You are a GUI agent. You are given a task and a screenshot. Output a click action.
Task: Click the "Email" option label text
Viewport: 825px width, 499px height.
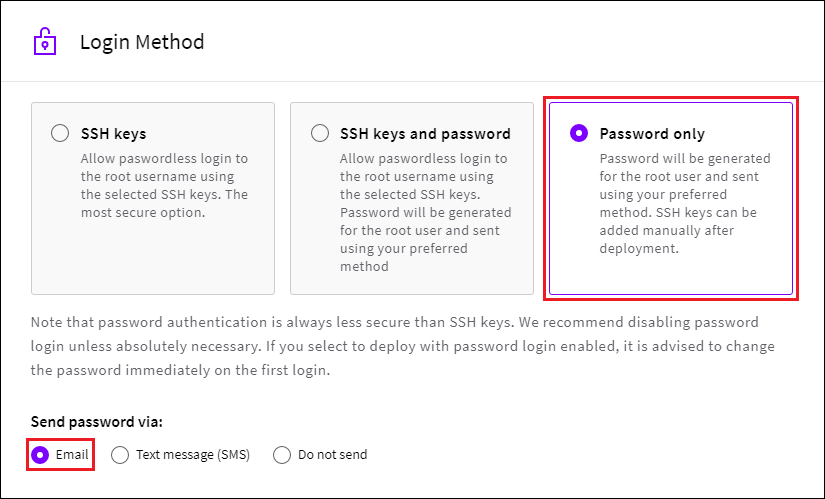pos(72,455)
